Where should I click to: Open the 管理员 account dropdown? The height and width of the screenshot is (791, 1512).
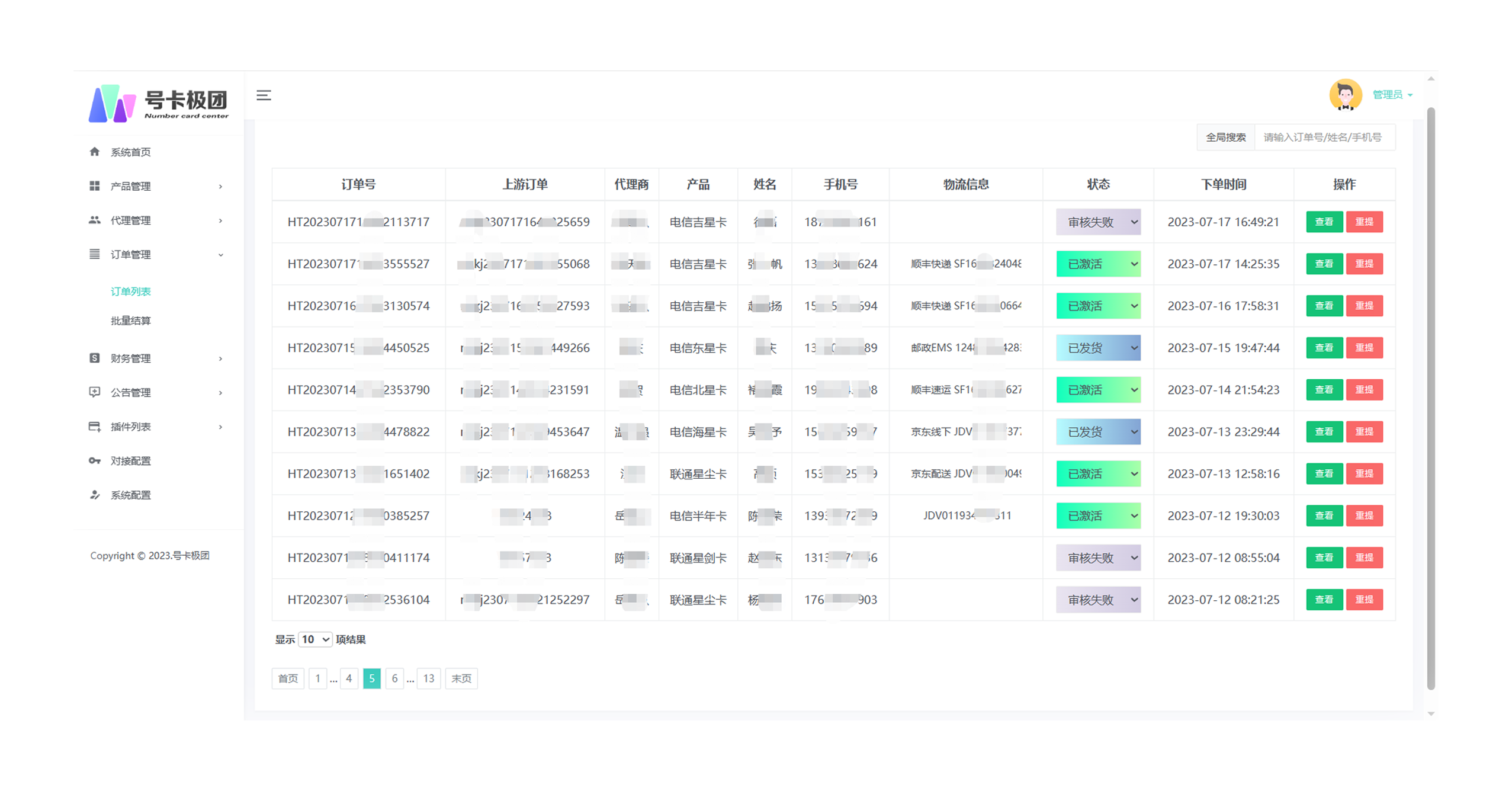[1392, 95]
